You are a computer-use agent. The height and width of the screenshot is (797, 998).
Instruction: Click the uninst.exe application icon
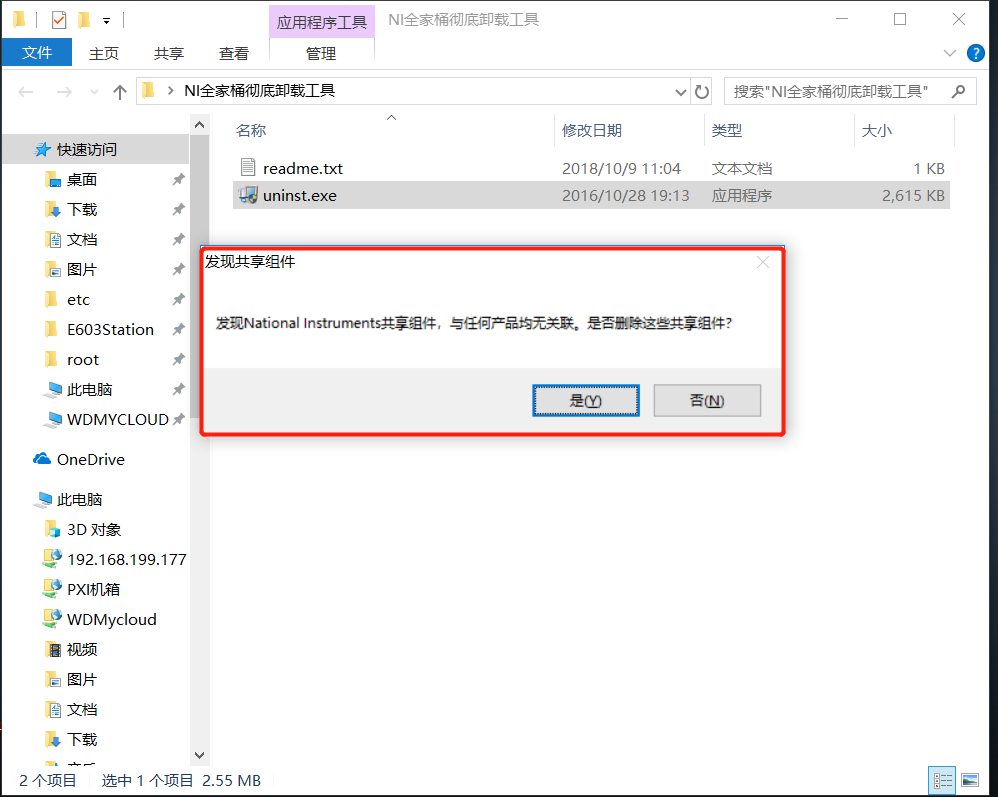[248, 195]
